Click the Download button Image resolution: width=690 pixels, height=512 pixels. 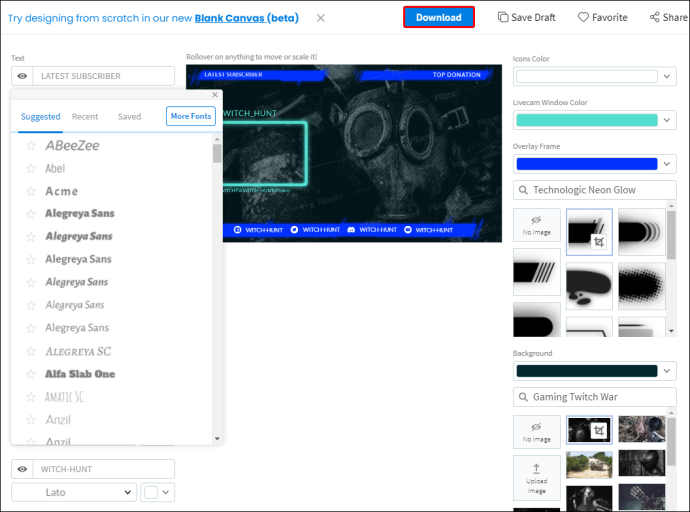(x=439, y=18)
